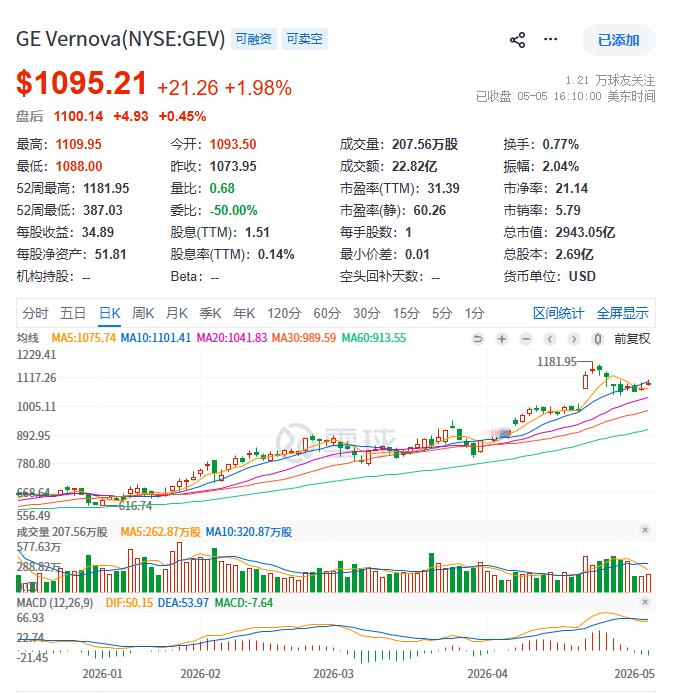This screenshot has width=677, height=693.
Task: Click the 616.74 low marker on chart
Action: click(135, 506)
